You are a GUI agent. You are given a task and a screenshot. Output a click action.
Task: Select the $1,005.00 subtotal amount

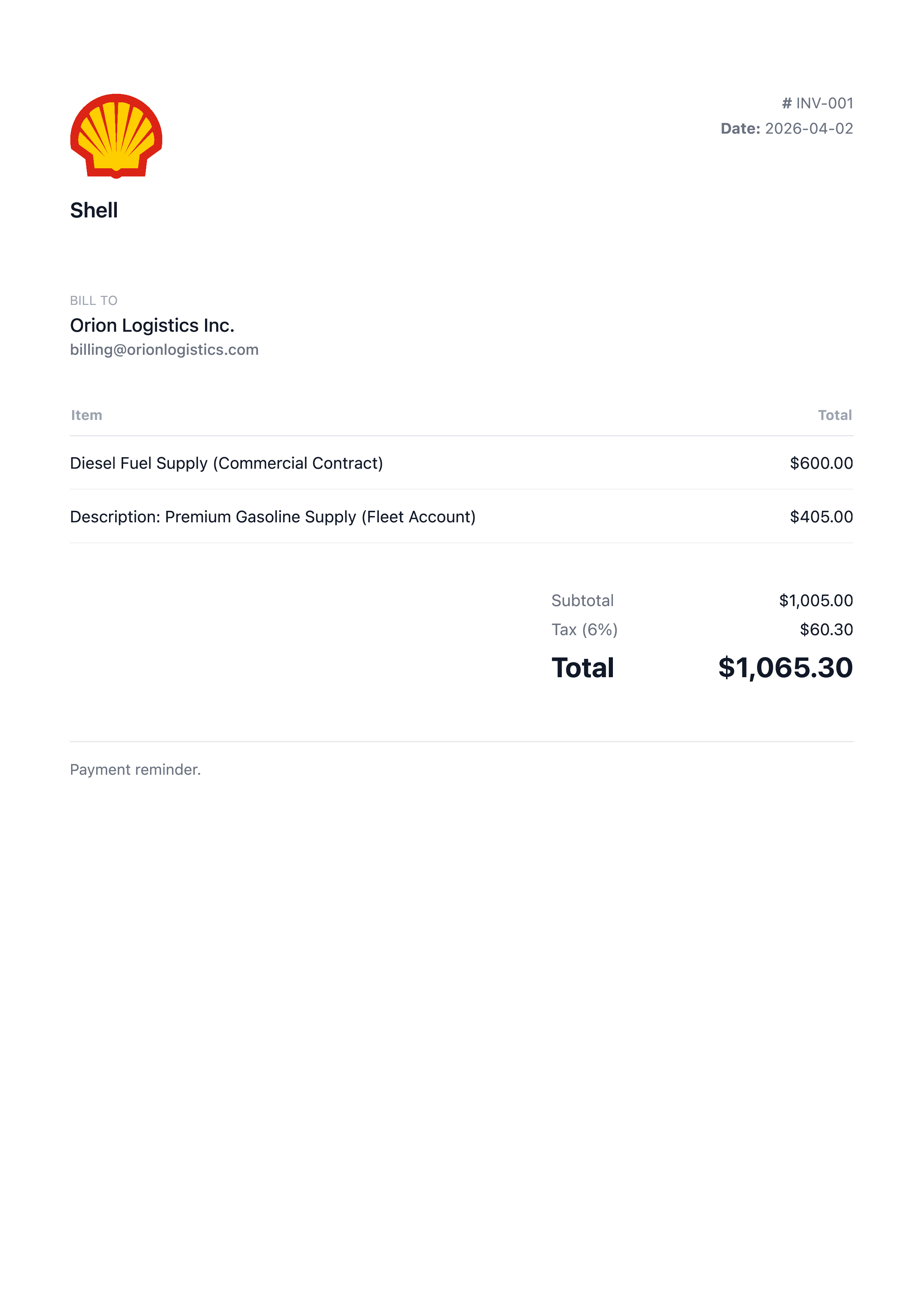coord(815,601)
